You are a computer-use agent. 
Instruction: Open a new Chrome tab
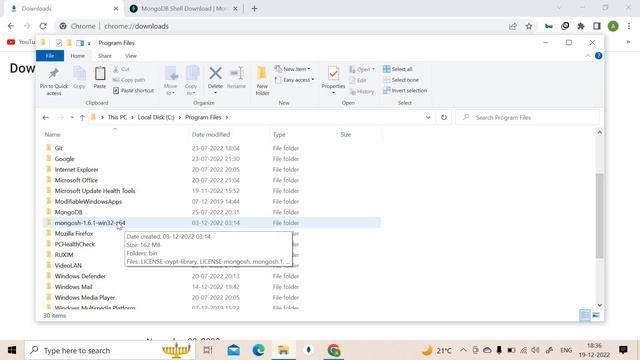coord(254,9)
